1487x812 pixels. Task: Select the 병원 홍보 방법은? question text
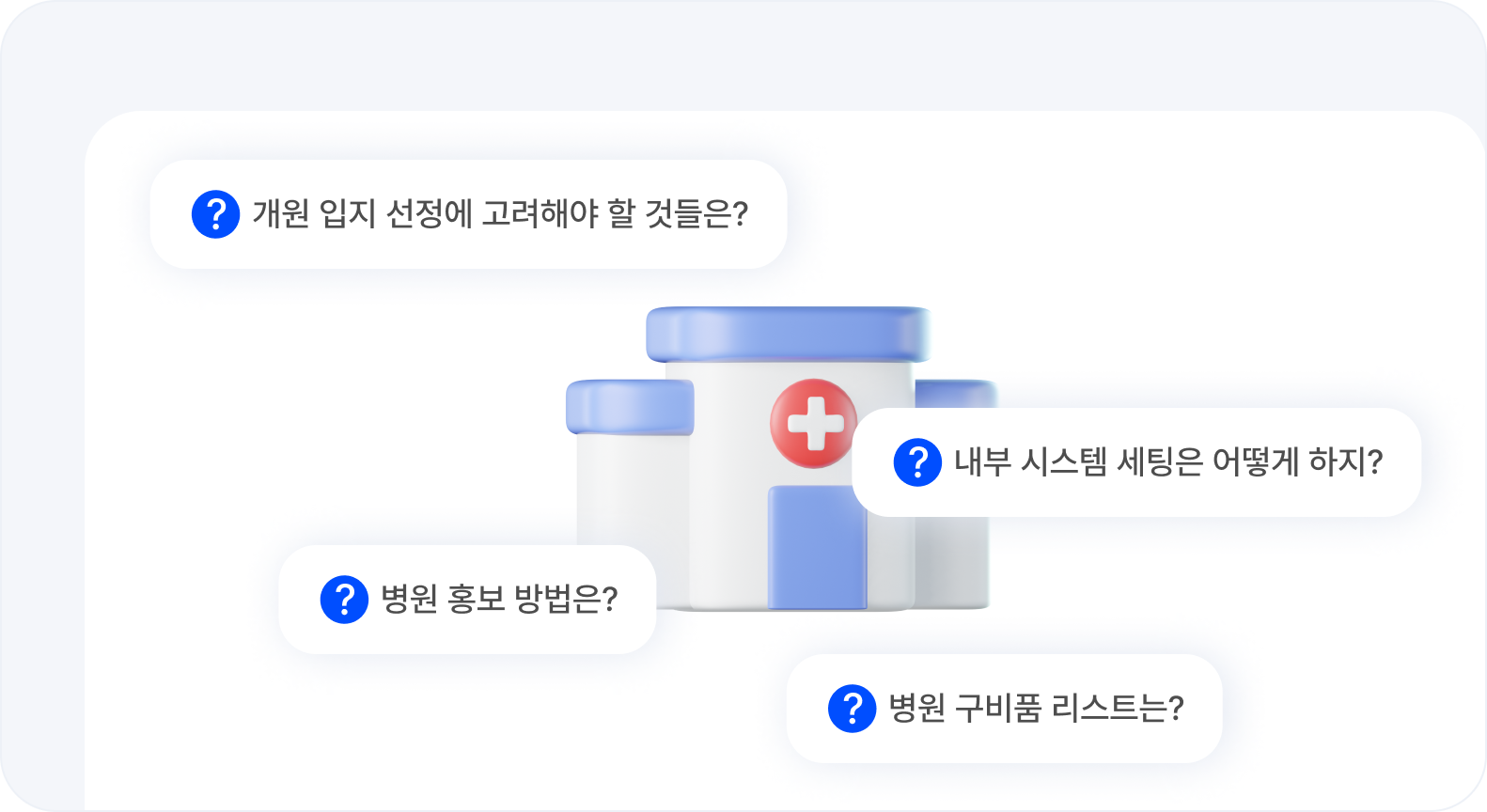(499, 600)
